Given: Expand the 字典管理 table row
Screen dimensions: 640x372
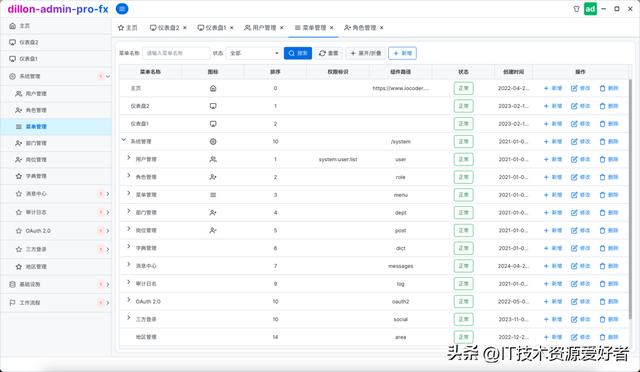Looking at the screenshot, I should [x=129, y=246].
